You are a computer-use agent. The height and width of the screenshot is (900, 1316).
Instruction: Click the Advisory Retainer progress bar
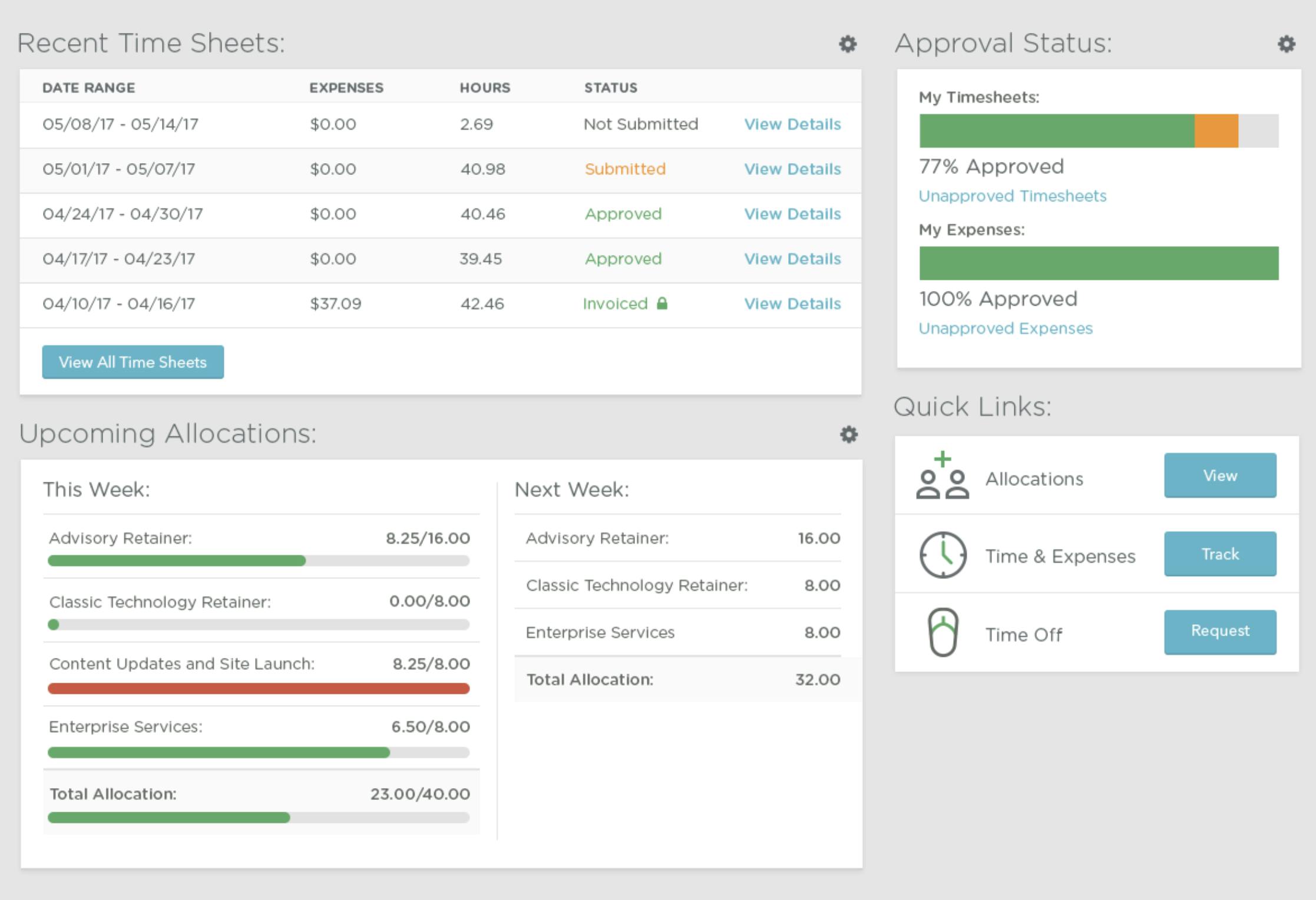(259, 561)
